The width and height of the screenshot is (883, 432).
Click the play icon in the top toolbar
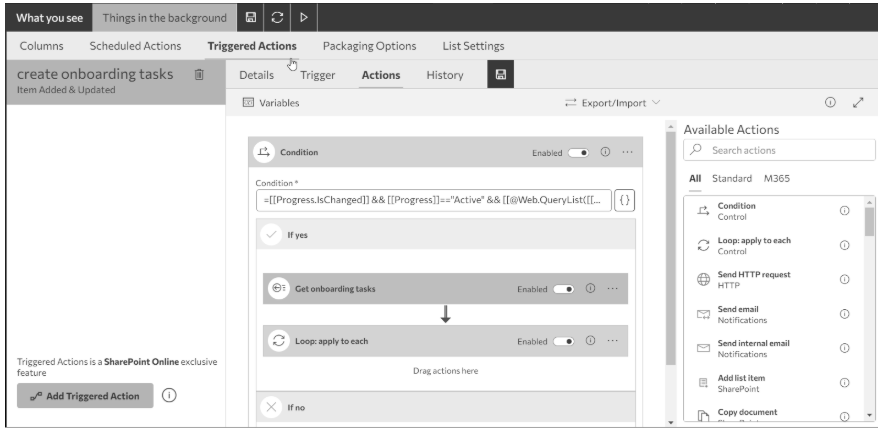pos(303,16)
